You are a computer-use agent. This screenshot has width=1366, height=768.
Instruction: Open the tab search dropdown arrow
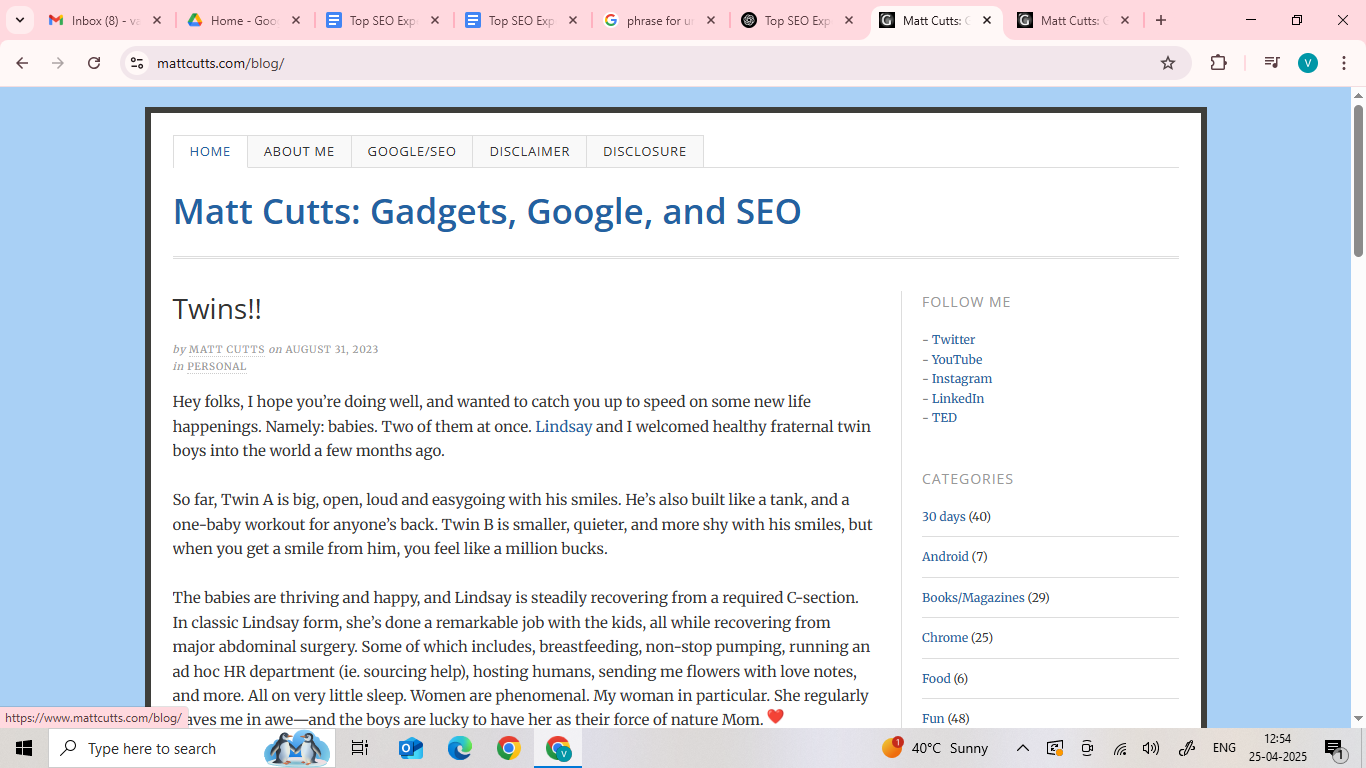tap(19, 20)
